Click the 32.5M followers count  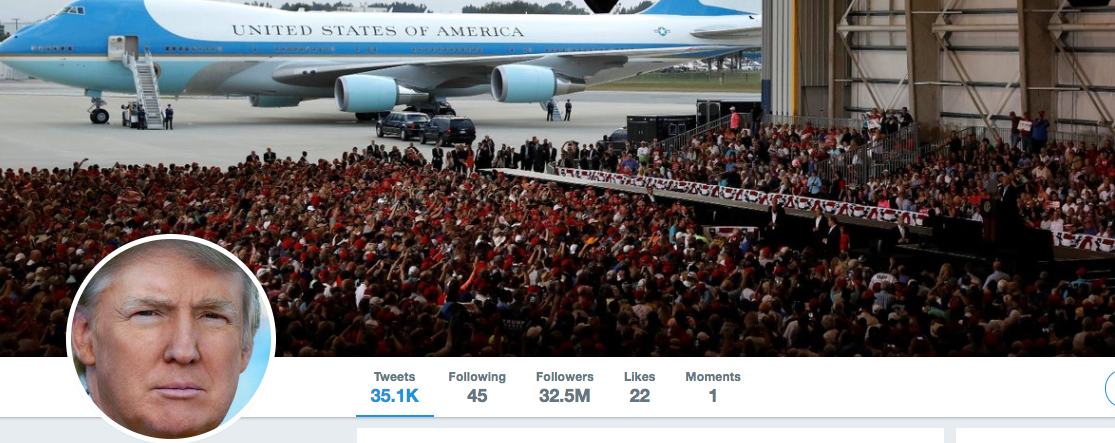coord(565,396)
